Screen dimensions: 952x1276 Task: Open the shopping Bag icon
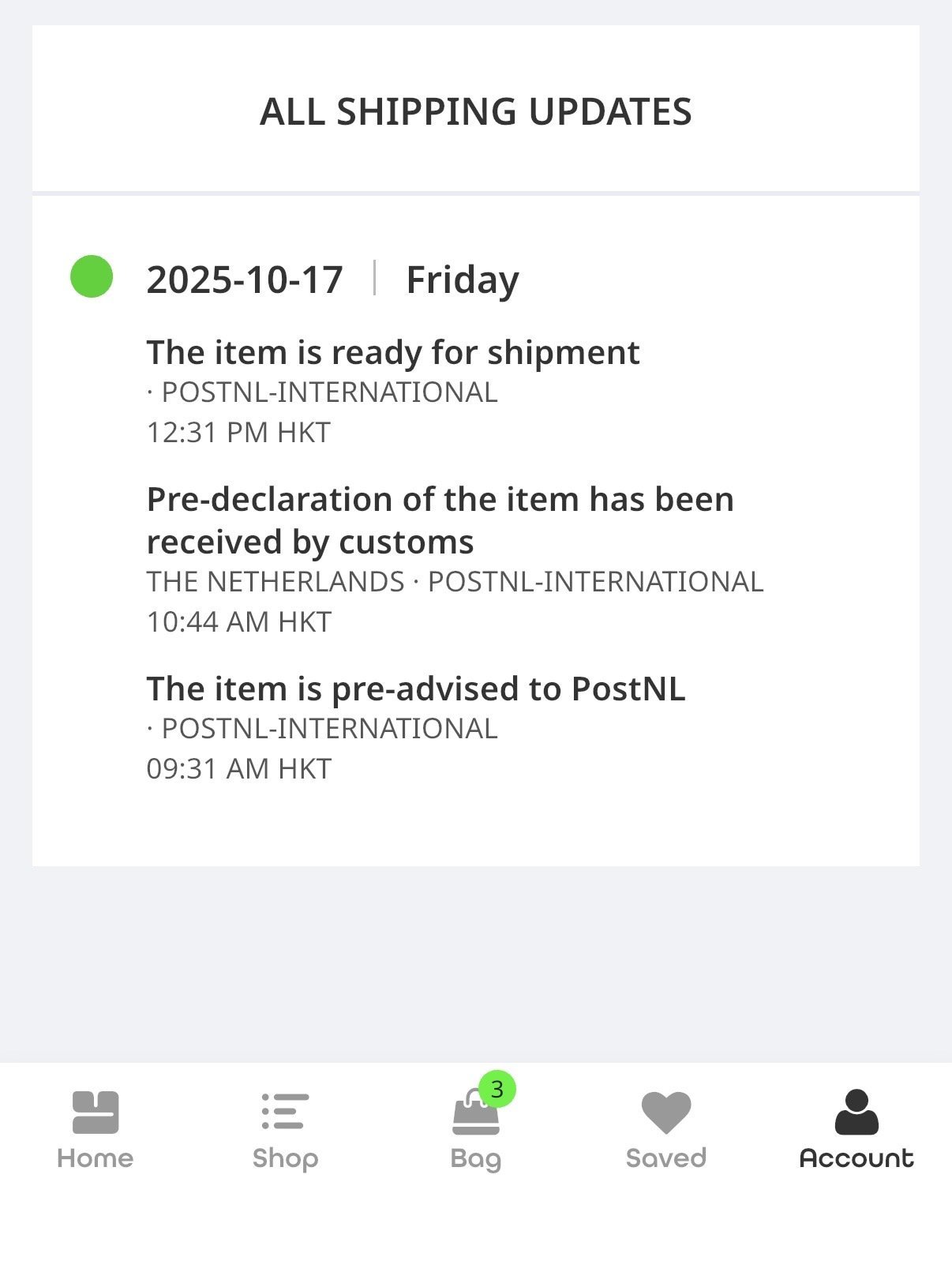click(474, 1115)
